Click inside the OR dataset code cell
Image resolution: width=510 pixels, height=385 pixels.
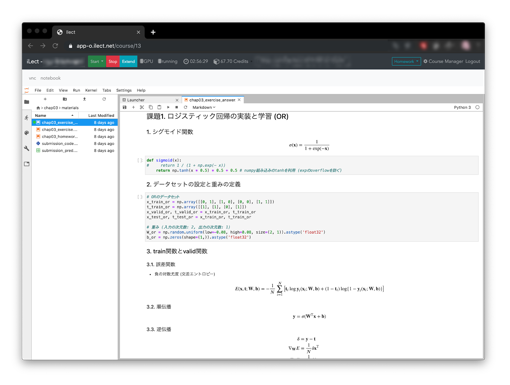point(312,217)
